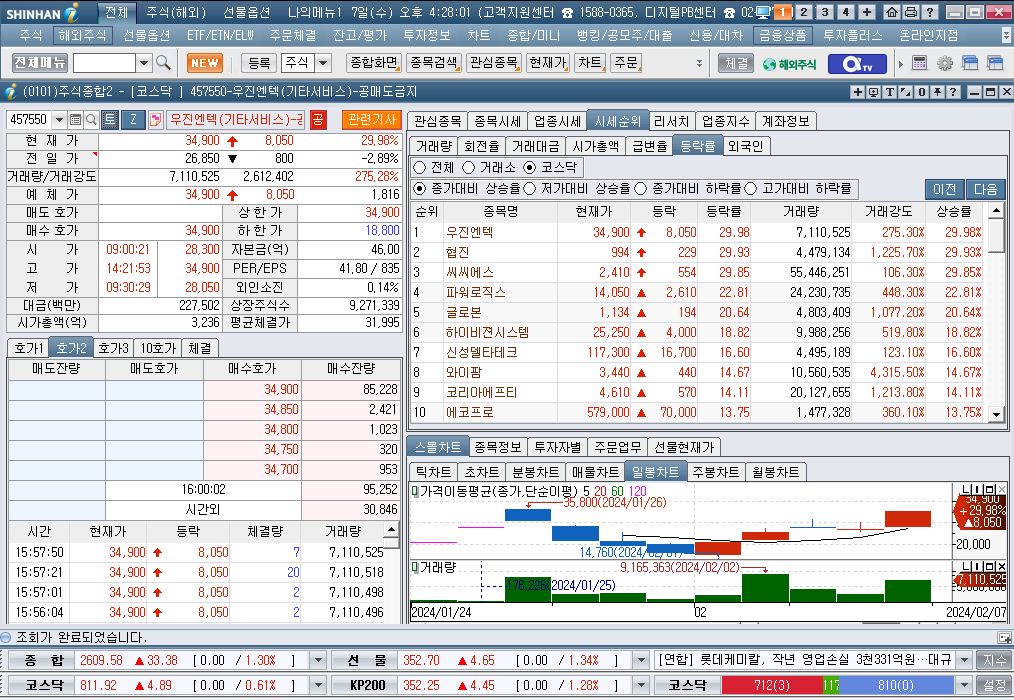Open the 해외주식 globe icon

tap(789, 63)
